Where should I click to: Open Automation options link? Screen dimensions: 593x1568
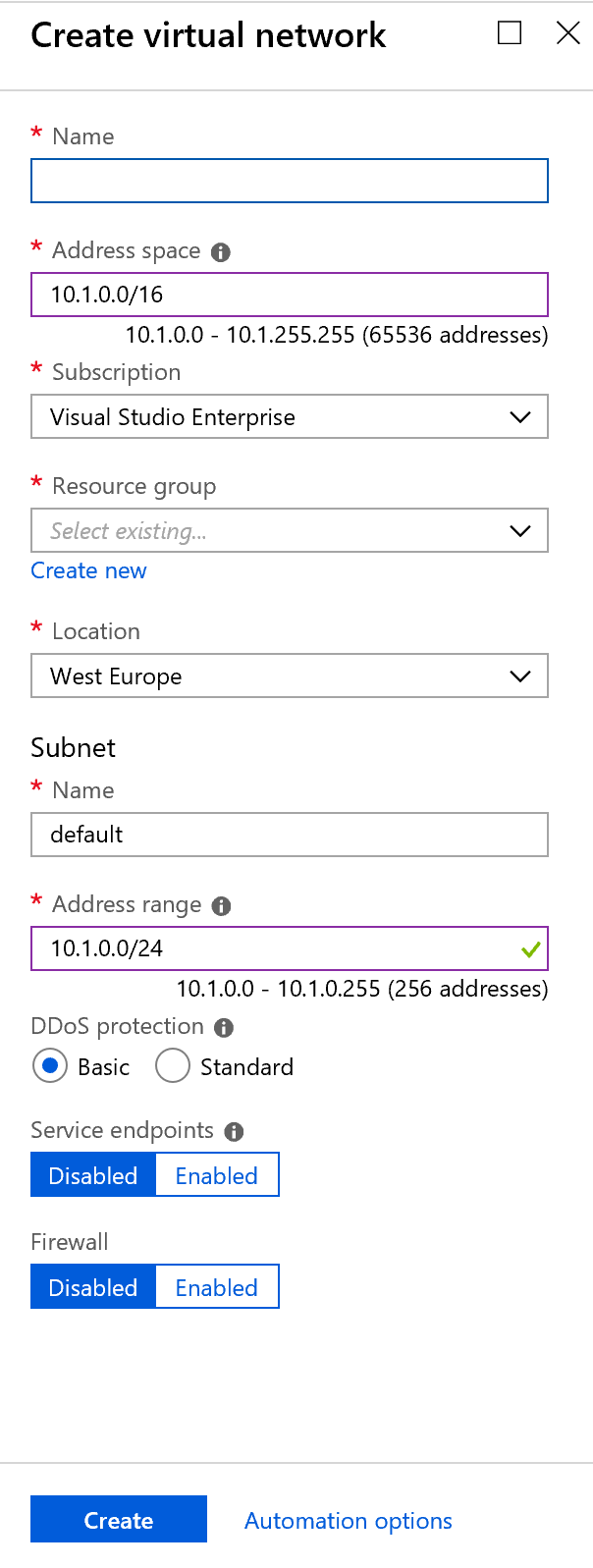tap(349, 1521)
